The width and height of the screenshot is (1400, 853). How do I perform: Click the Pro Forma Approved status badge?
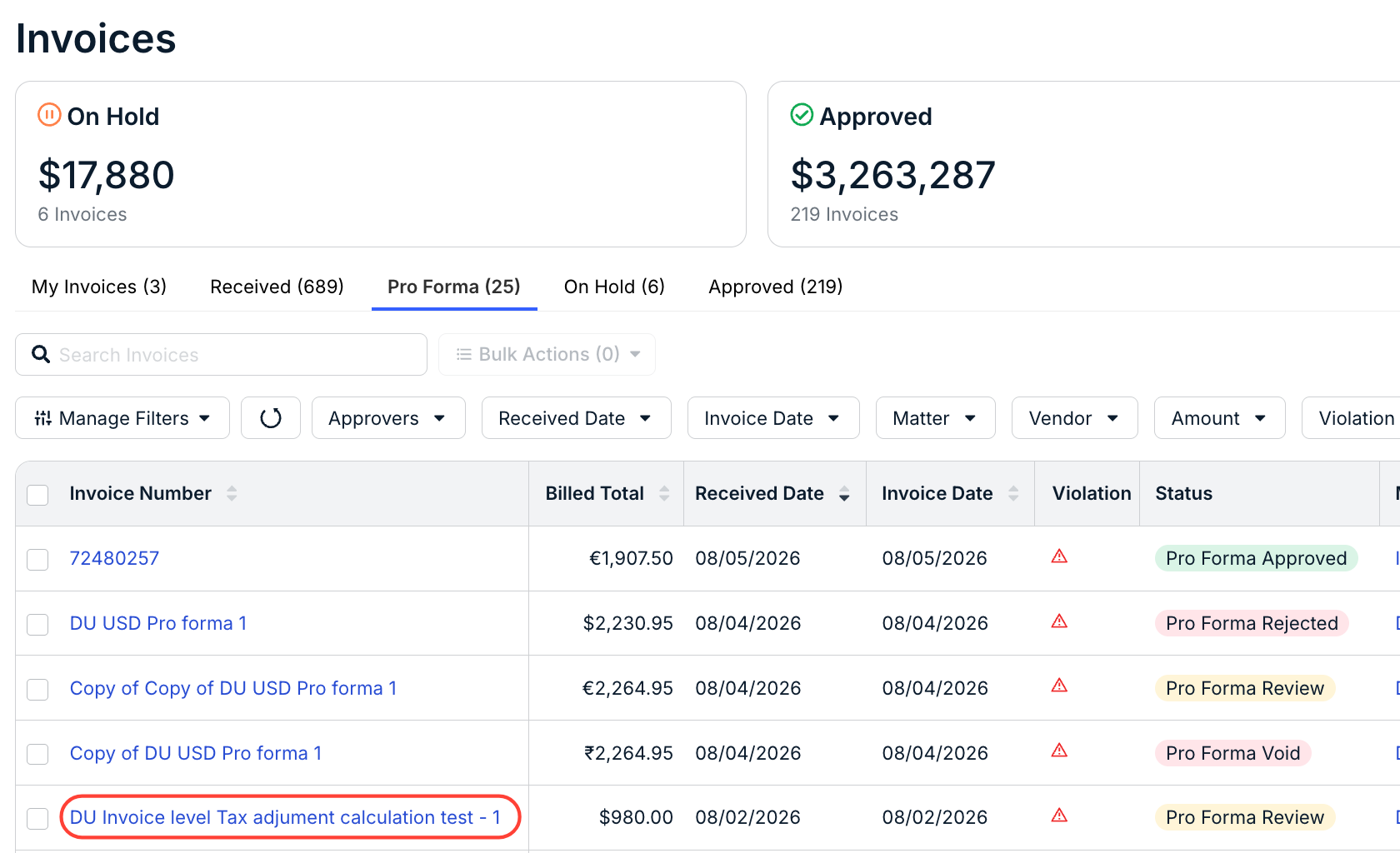[1256, 558]
